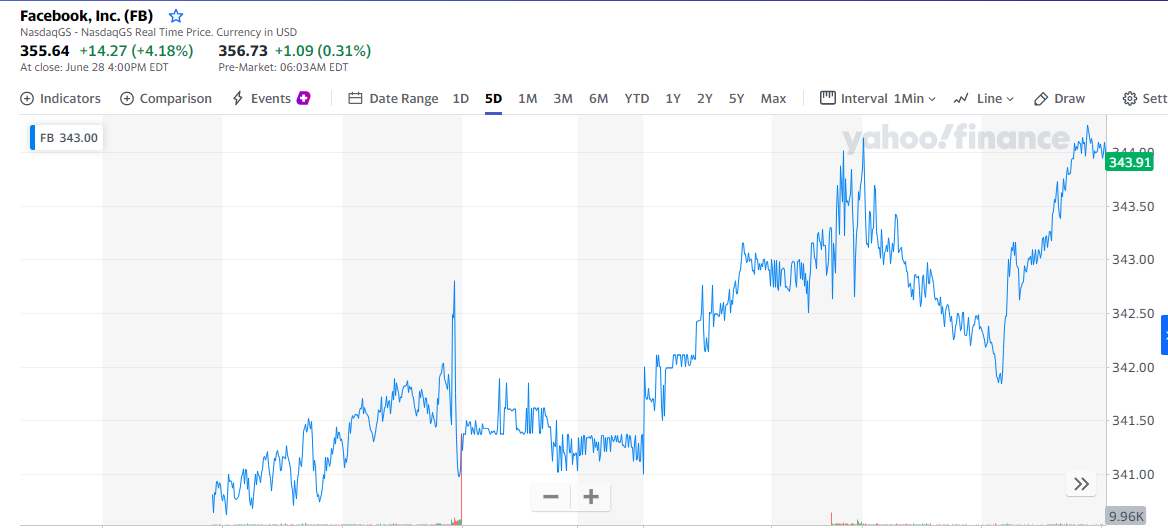Select the 3M time range
The image size is (1168, 528).
pos(562,98)
